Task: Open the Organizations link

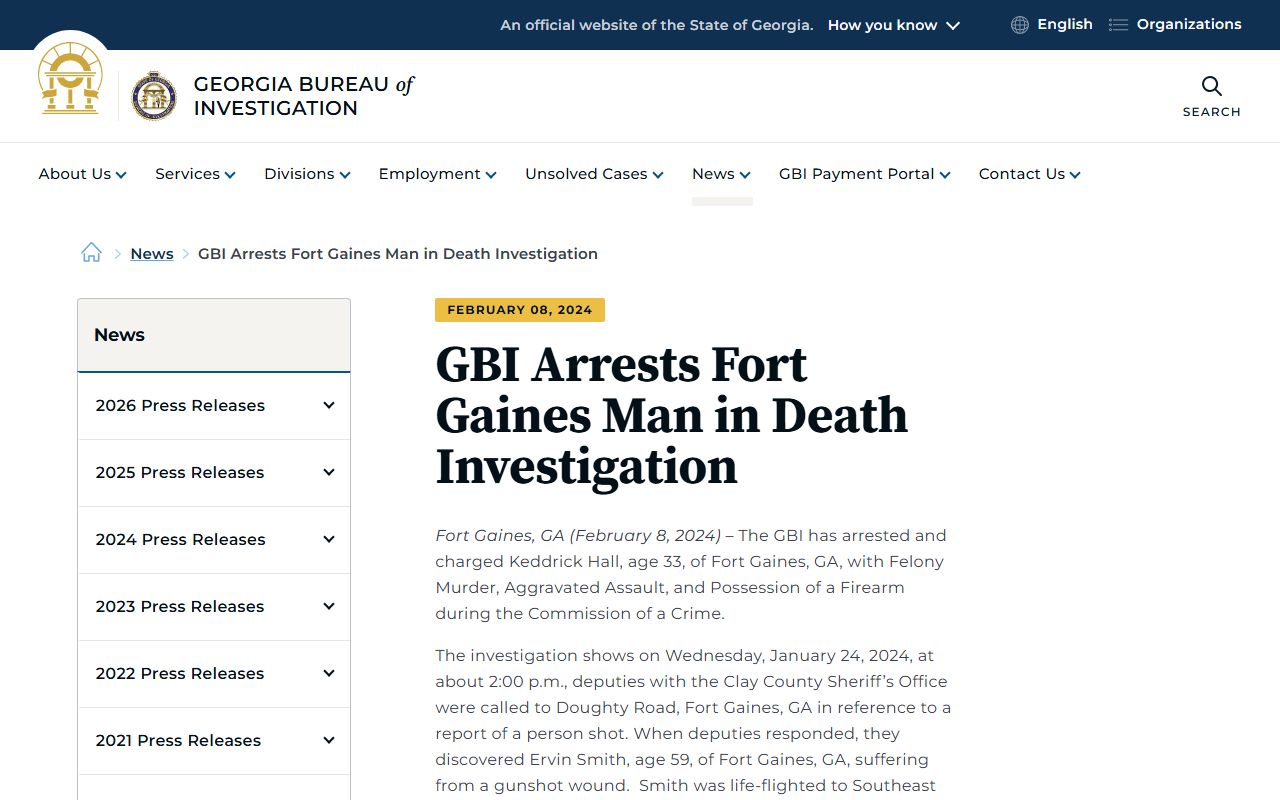Action: pos(1189,24)
